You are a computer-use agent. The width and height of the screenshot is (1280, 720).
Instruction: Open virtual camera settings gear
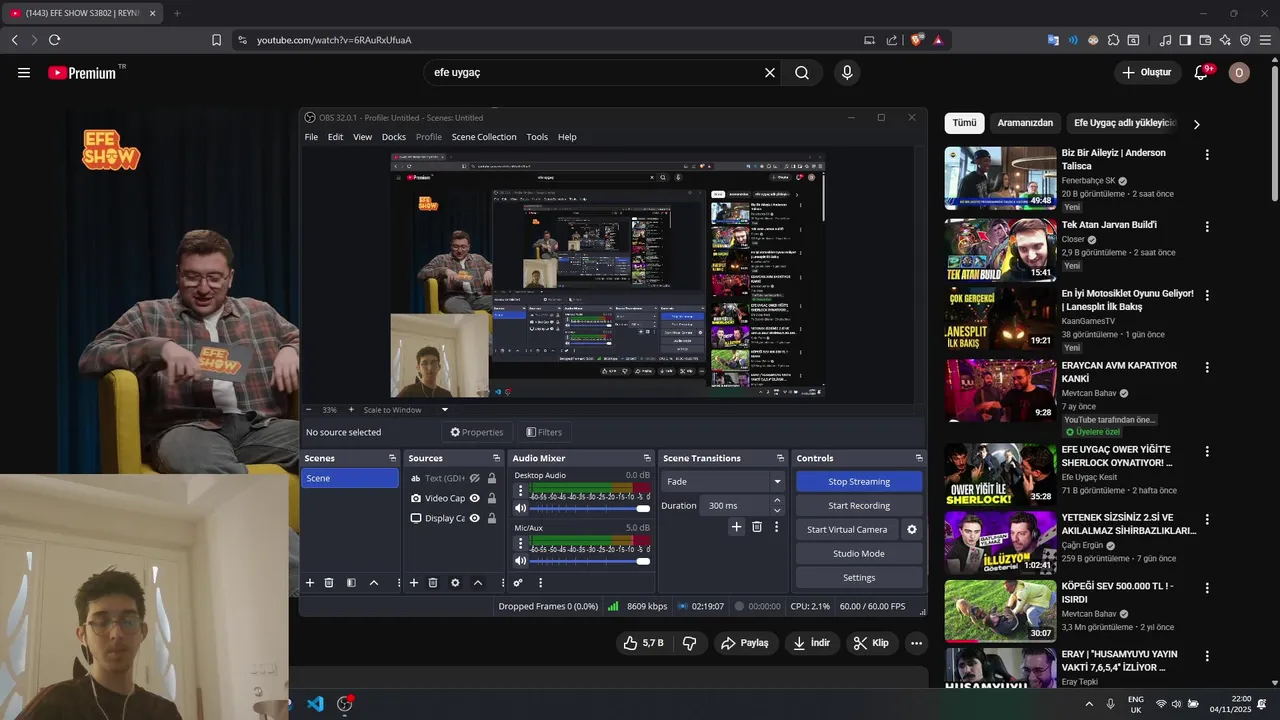[911, 530]
